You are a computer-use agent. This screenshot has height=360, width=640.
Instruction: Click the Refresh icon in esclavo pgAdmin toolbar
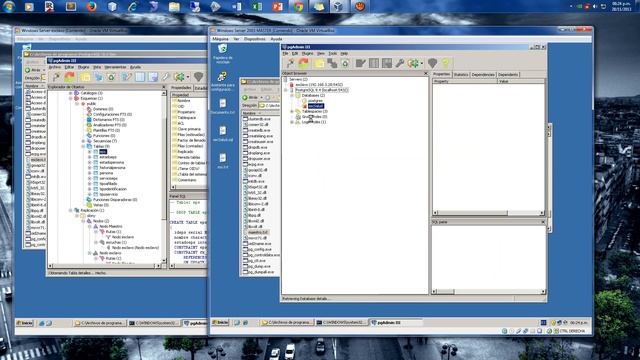click(x=70, y=77)
